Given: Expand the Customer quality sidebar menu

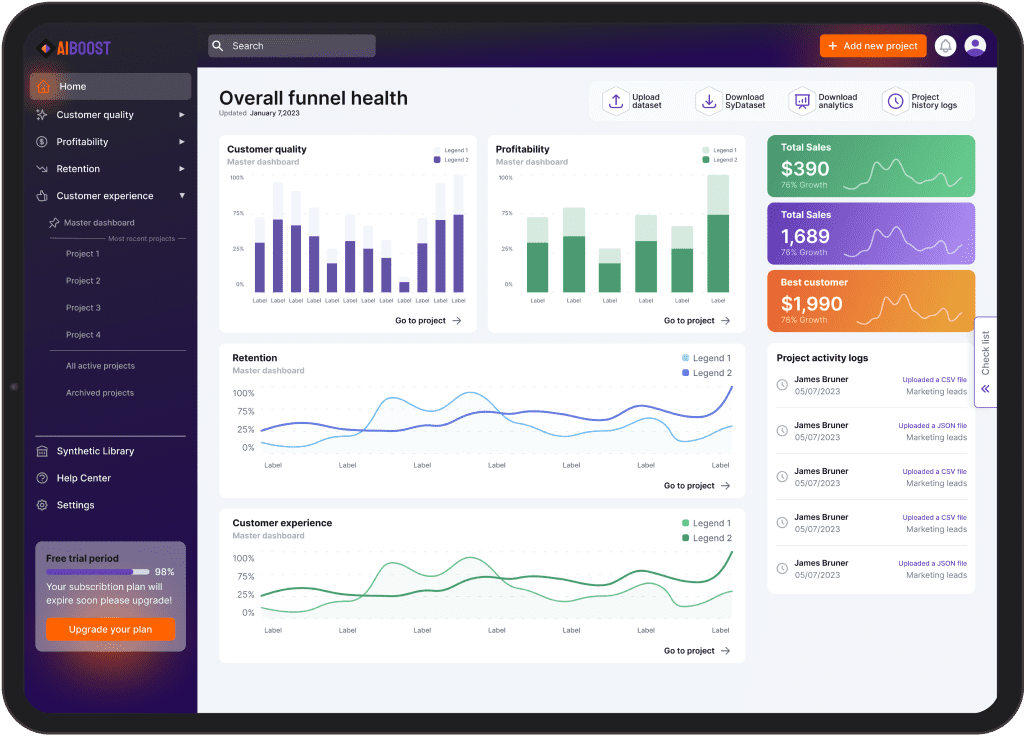Looking at the screenshot, I should click(182, 114).
